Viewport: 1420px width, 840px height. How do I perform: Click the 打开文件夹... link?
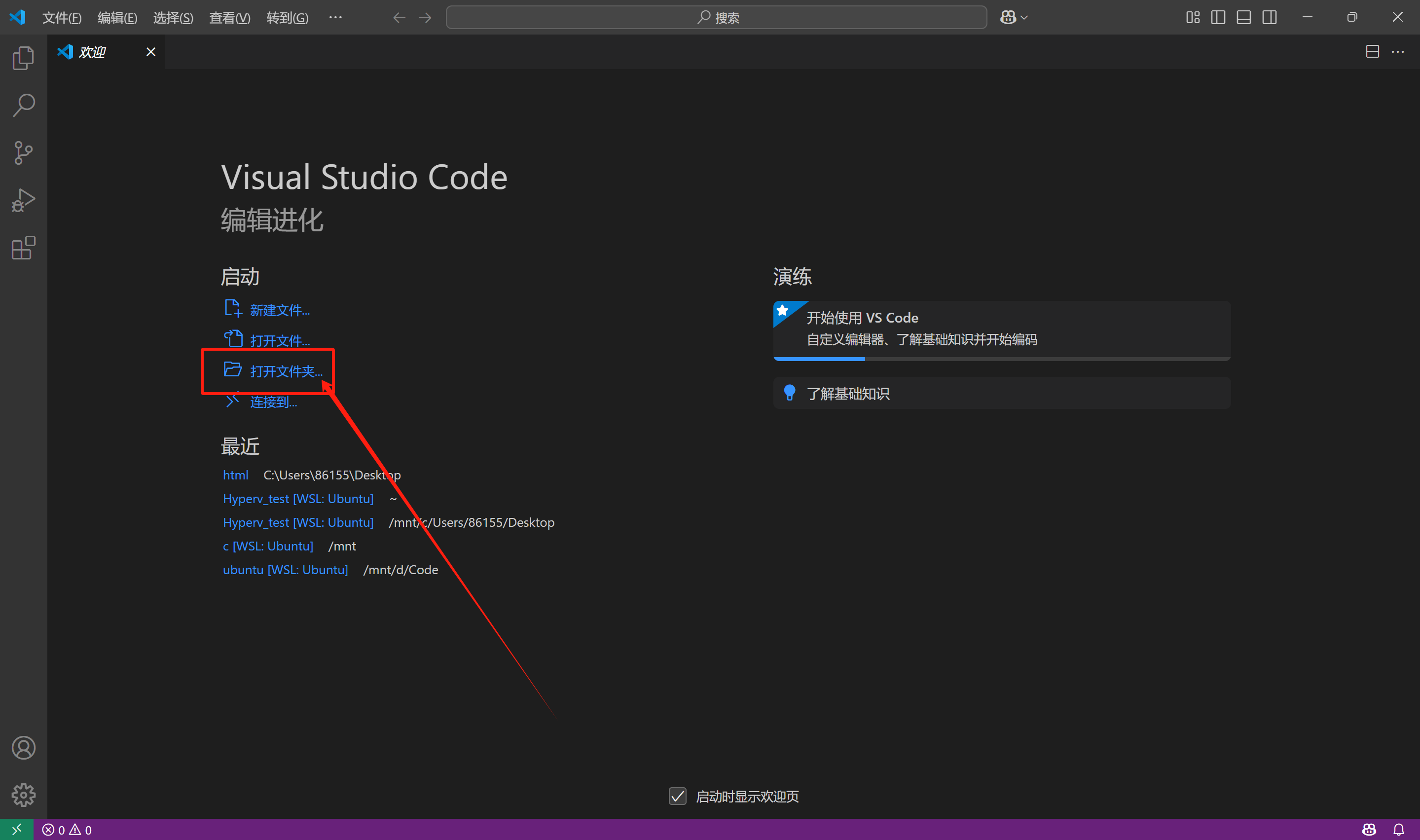pos(286,371)
